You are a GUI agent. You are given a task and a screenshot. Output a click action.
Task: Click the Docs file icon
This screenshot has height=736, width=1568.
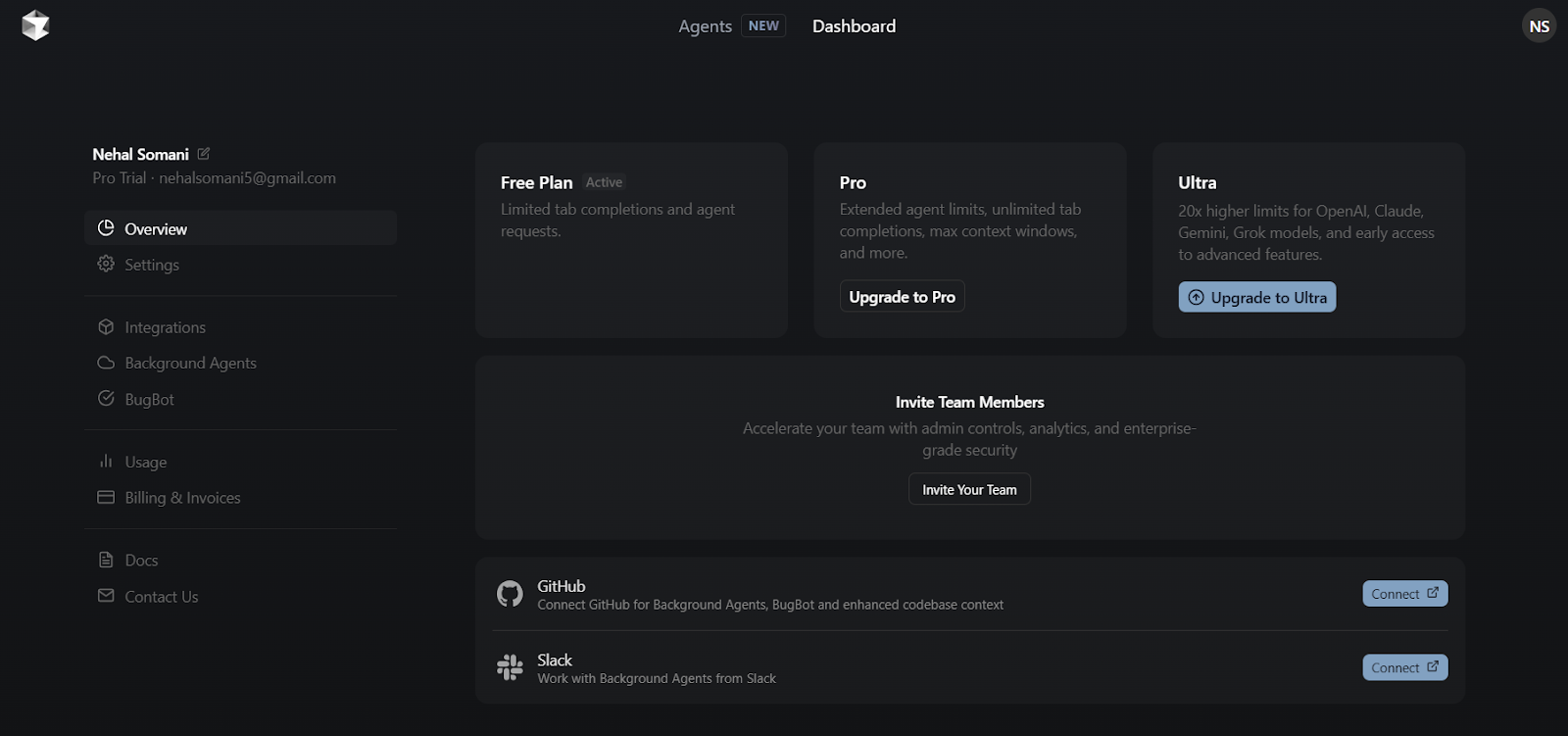pos(106,560)
